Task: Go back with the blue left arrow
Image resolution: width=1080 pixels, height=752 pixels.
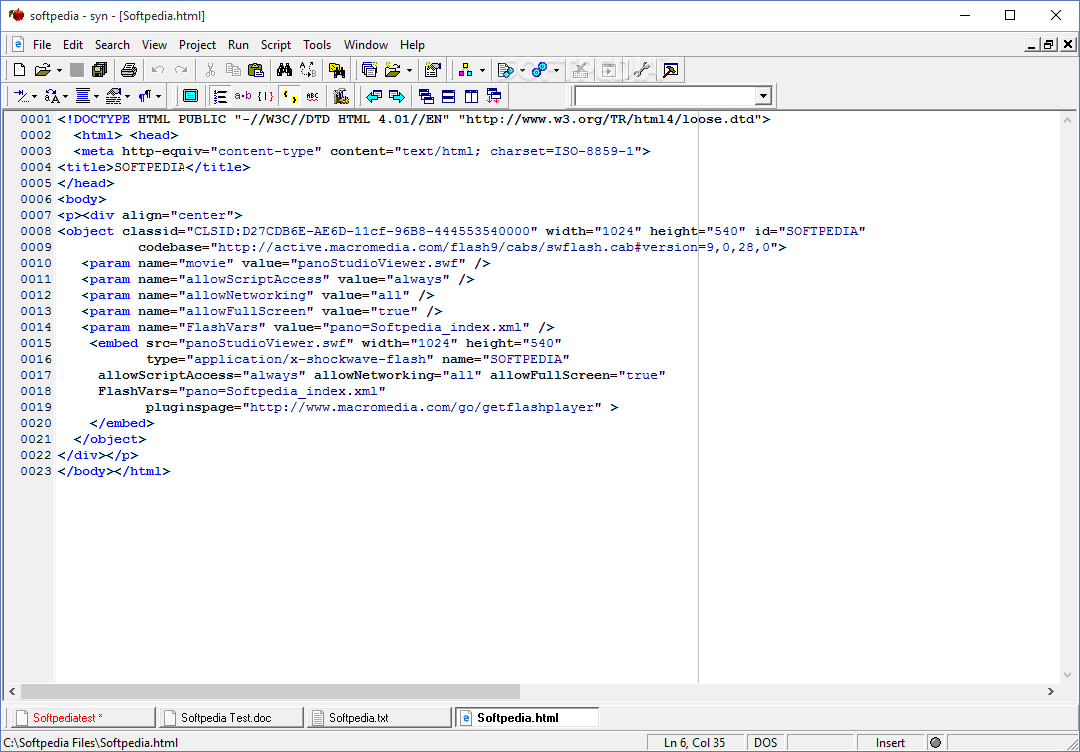Action: (x=374, y=96)
